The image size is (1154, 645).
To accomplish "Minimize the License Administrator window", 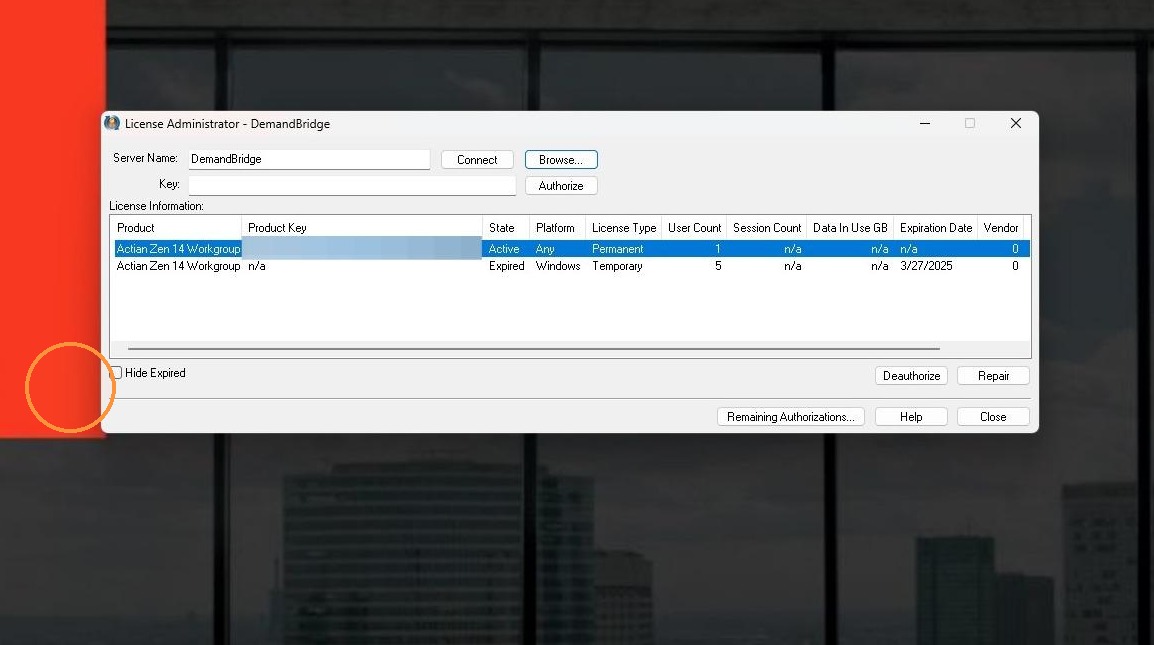I will click(925, 124).
